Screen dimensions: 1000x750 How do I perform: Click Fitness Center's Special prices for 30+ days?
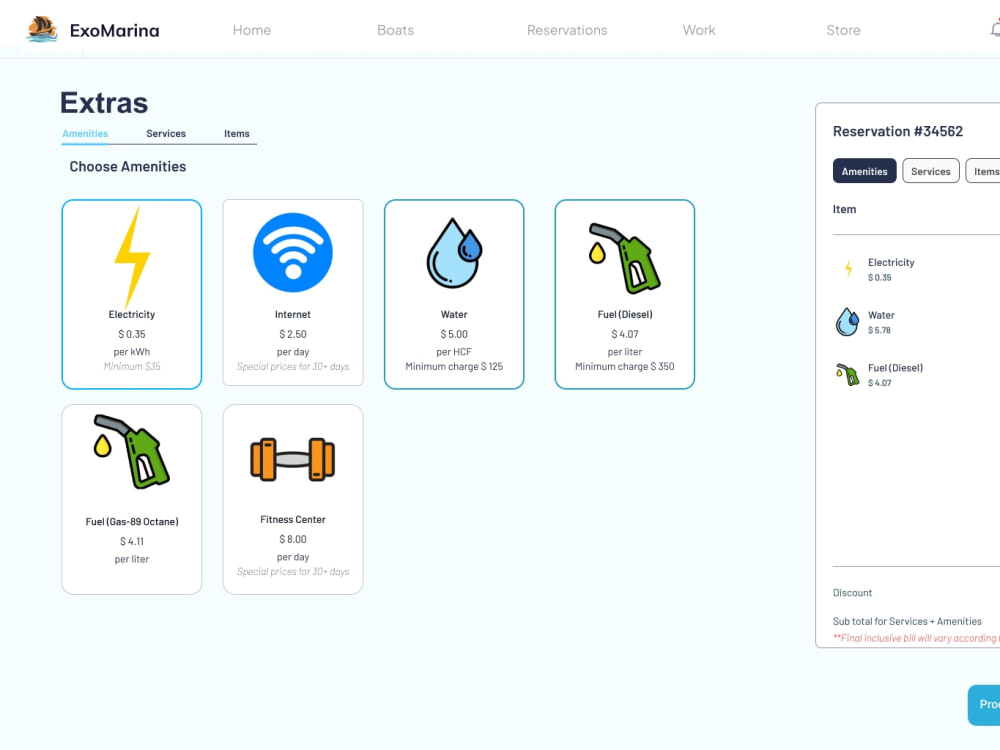tap(293, 571)
